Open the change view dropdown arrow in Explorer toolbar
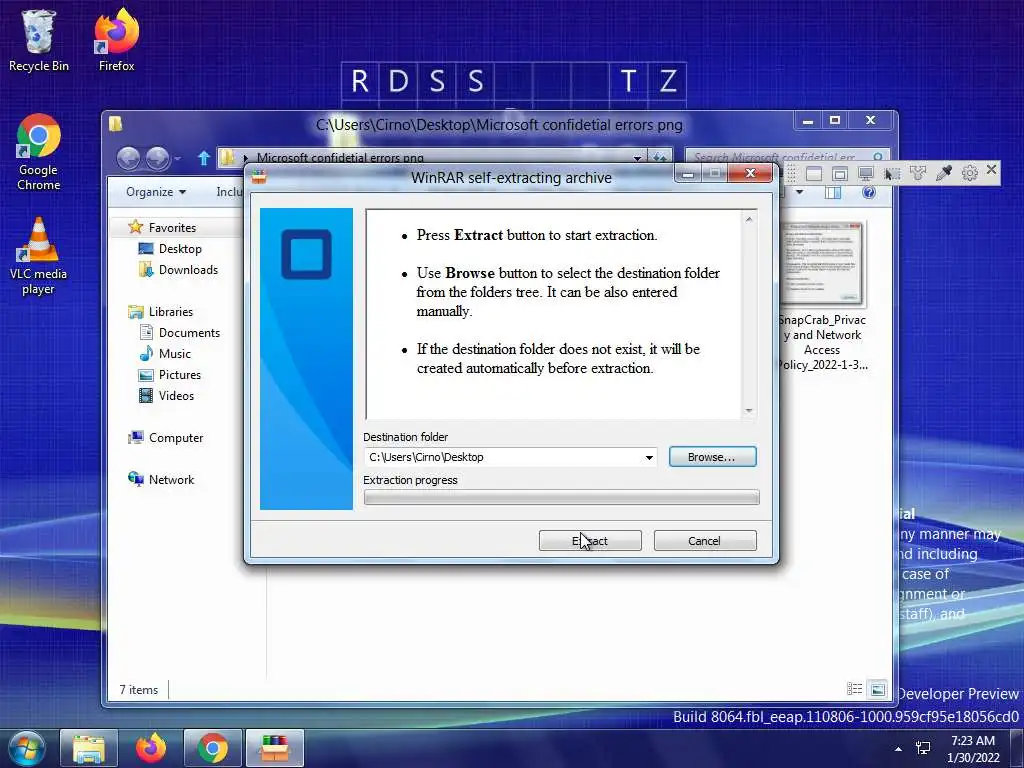The width and height of the screenshot is (1024, 768). point(799,192)
